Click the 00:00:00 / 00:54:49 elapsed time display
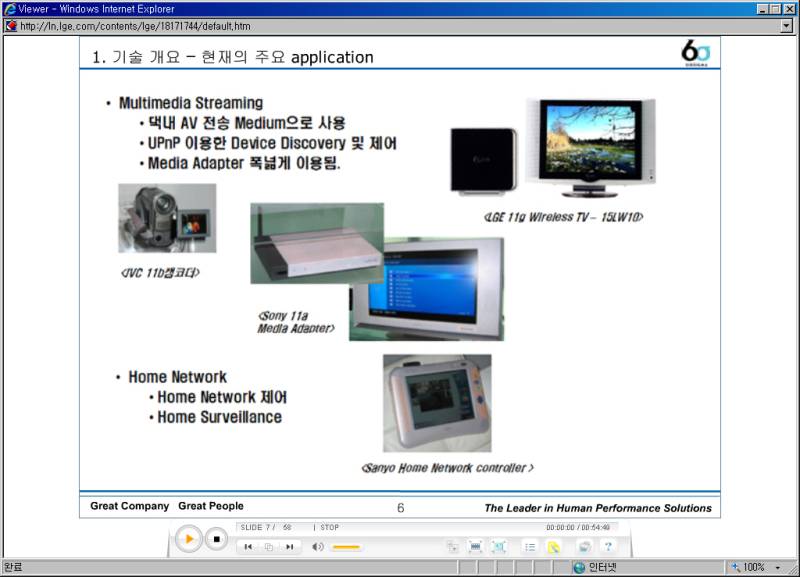 click(578, 528)
